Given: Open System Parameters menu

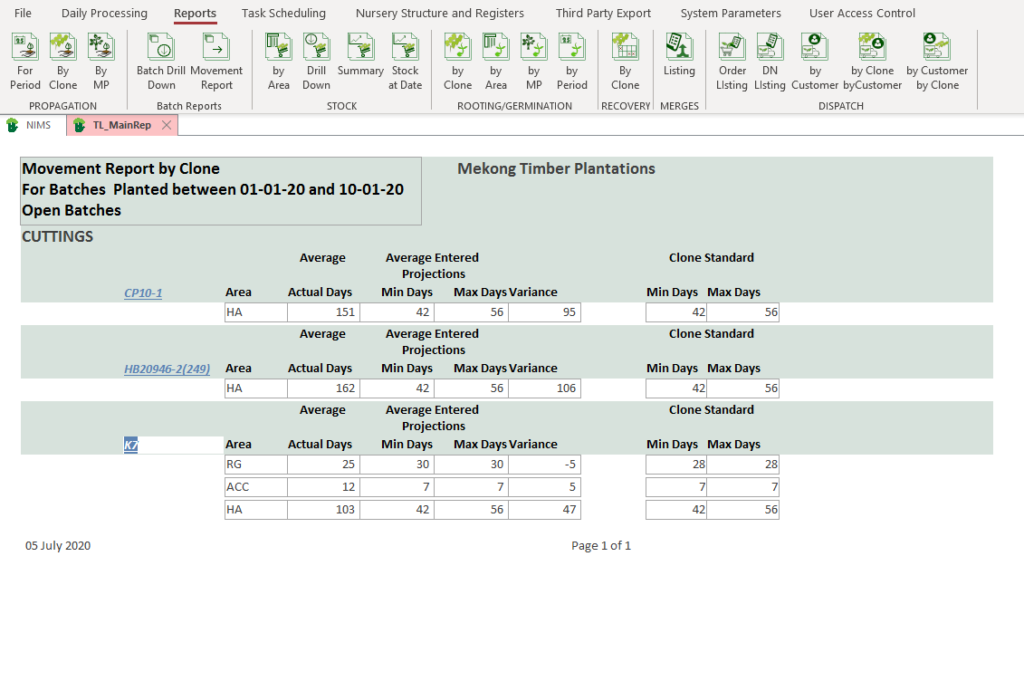Looking at the screenshot, I should pos(730,13).
